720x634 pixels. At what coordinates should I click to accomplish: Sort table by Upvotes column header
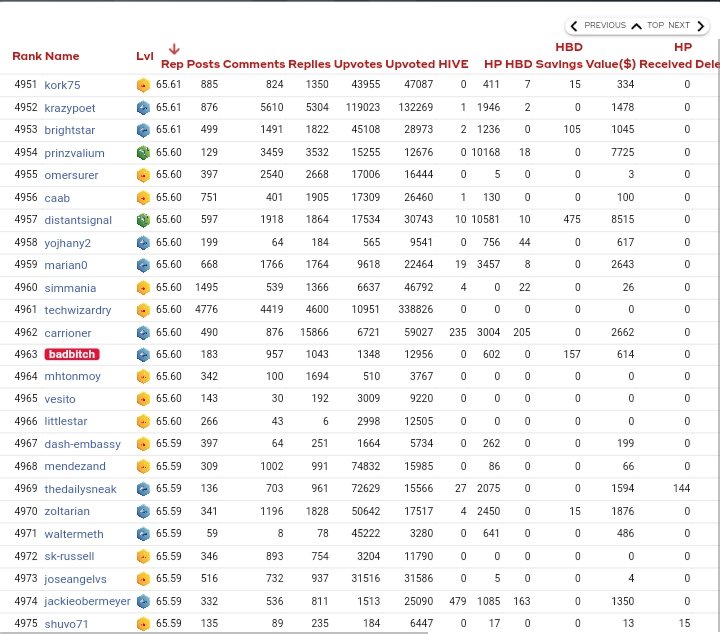(358, 64)
